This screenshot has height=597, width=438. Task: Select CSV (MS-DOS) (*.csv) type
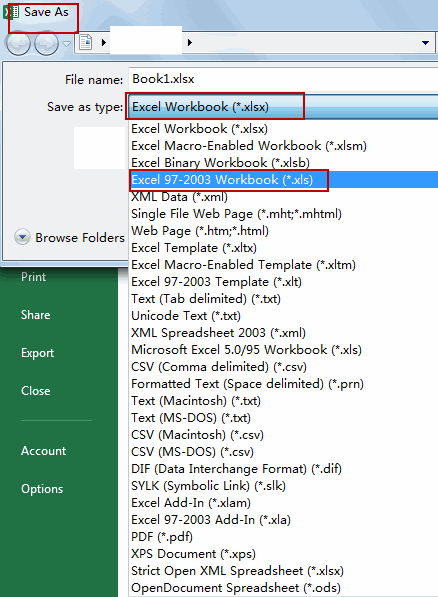[284, 452]
